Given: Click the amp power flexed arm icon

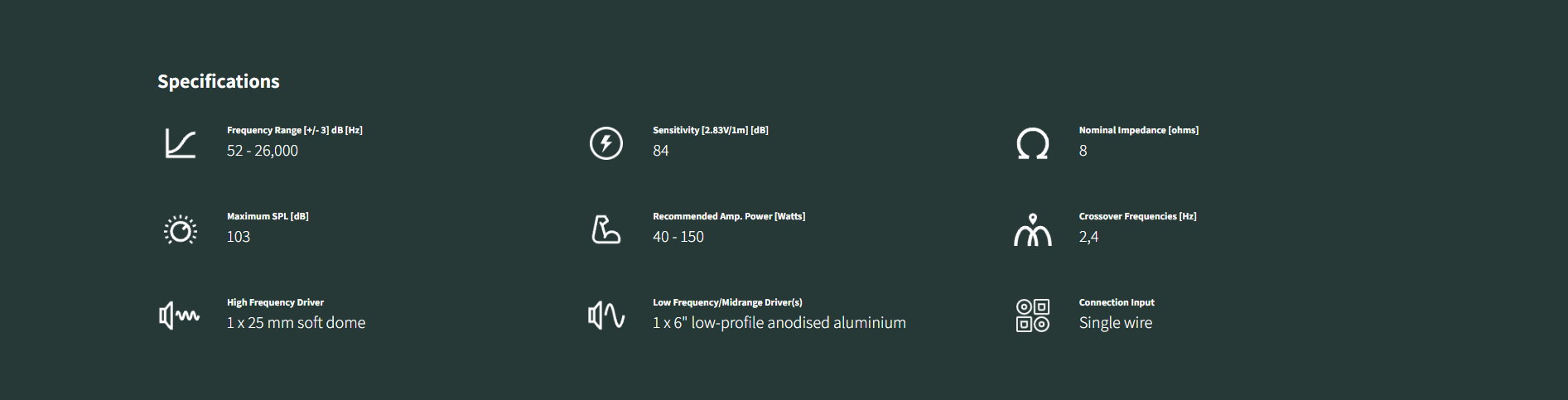Looking at the screenshot, I should [606, 229].
